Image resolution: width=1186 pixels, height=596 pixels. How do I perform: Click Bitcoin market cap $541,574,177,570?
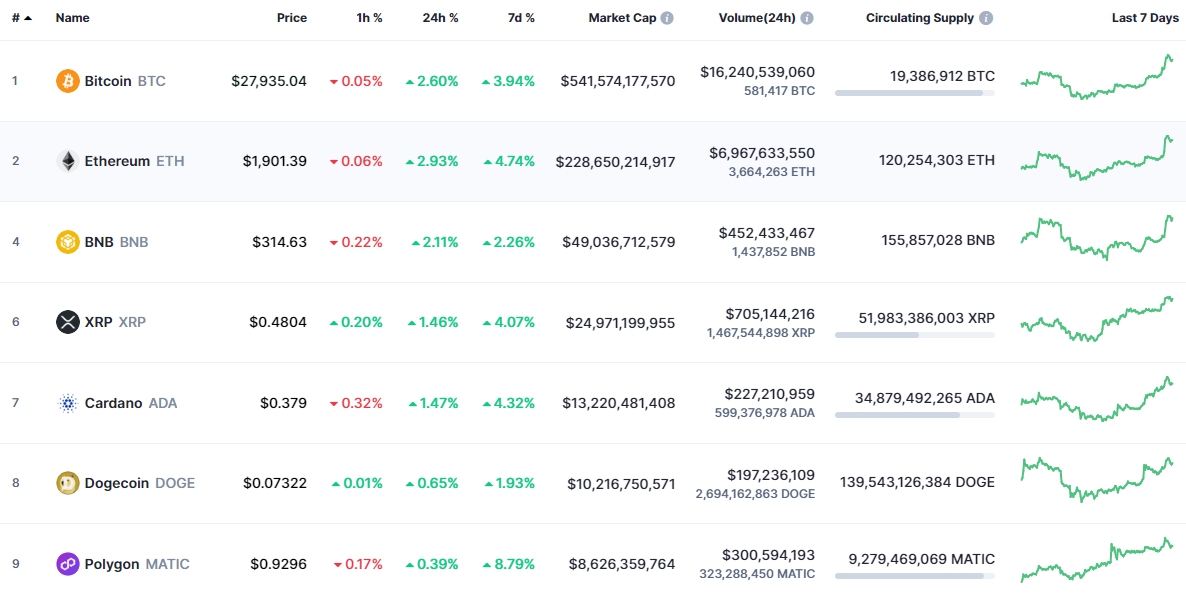[618, 81]
